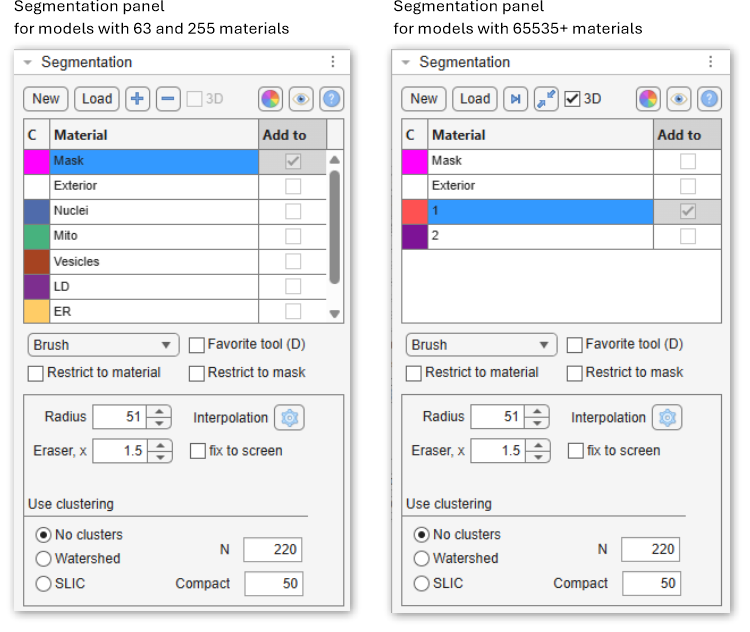Screen dimensions: 750x632
Task: Click material list scrollbar up arrow
Action: pyautogui.click(x=335, y=160)
